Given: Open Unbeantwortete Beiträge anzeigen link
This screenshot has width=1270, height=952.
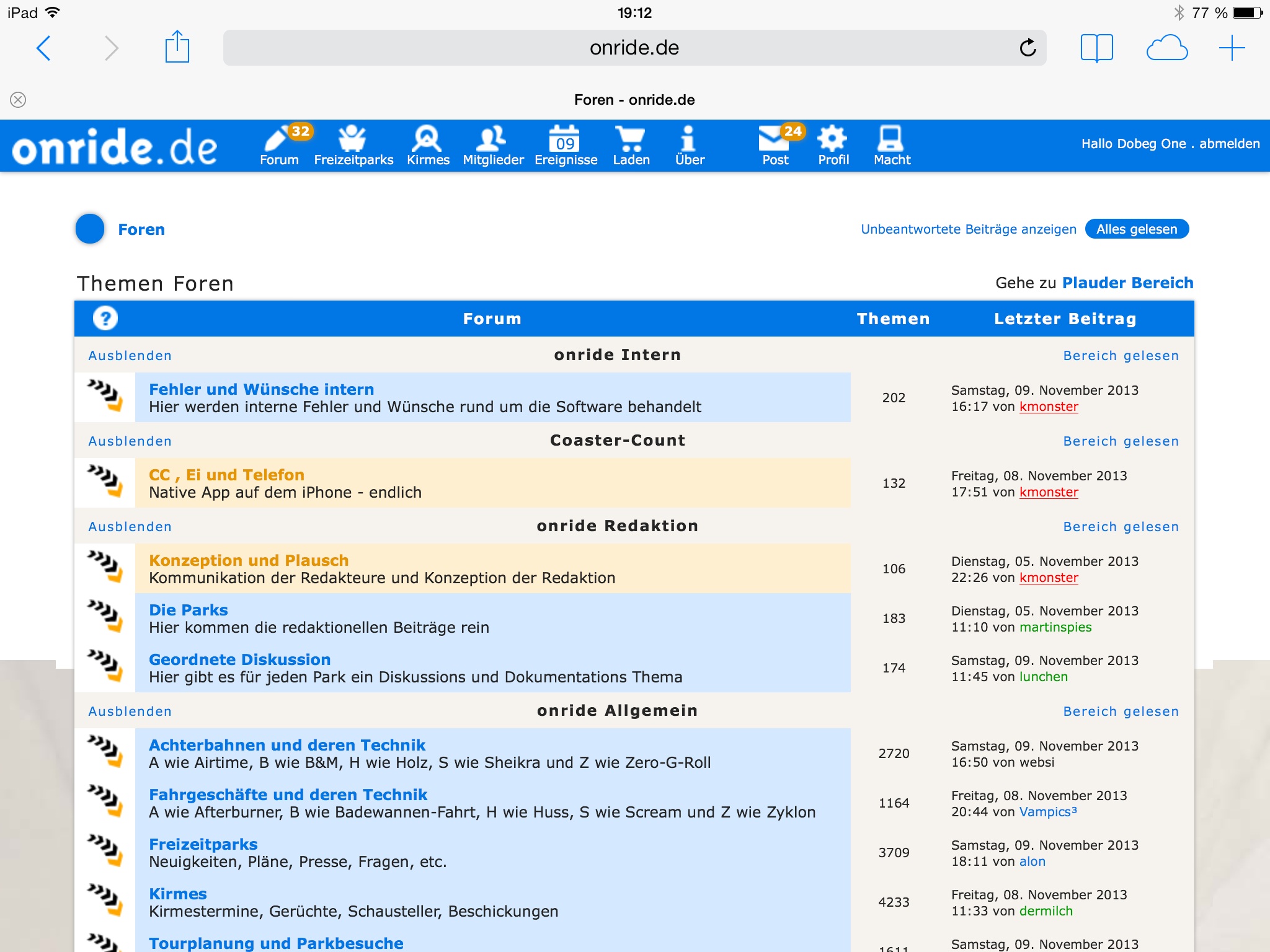Looking at the screenshot, I should 968,229.
